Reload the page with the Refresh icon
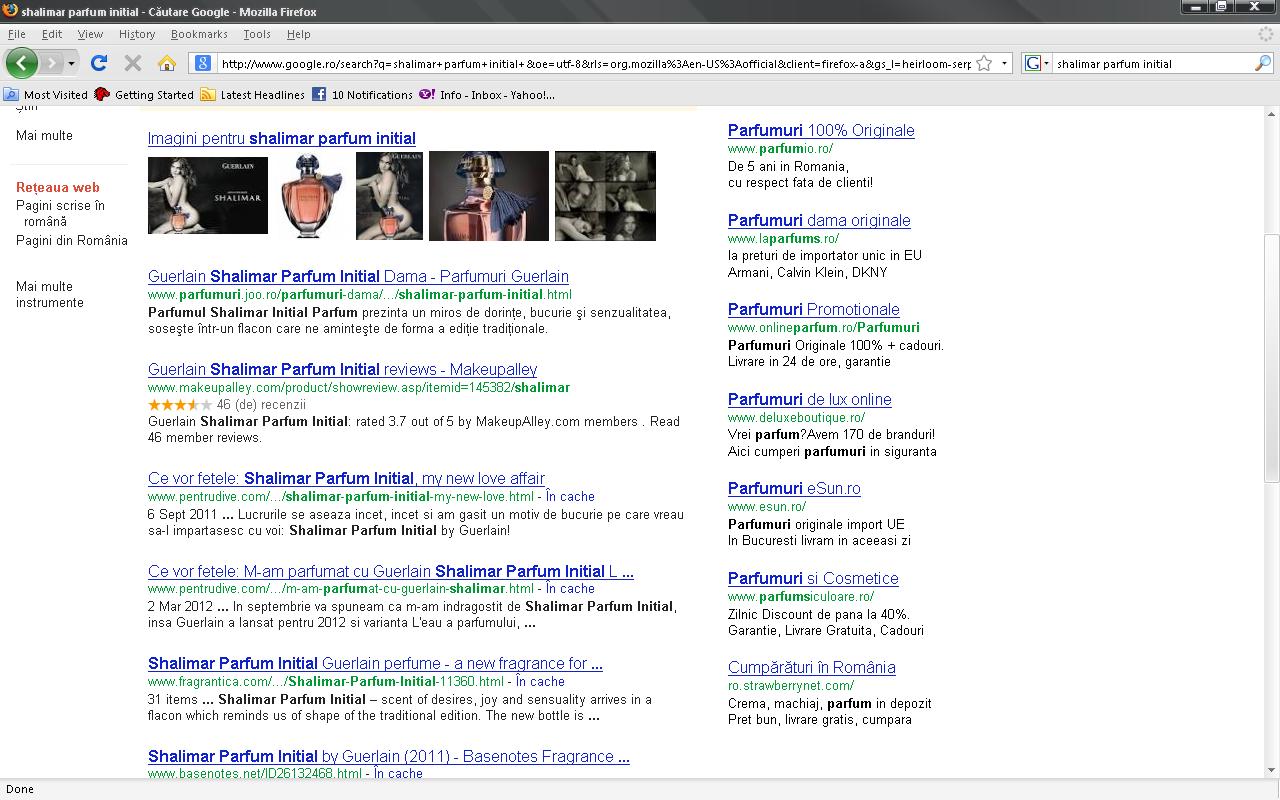This screenshot has width=1280, height=800. pos(98,63)
